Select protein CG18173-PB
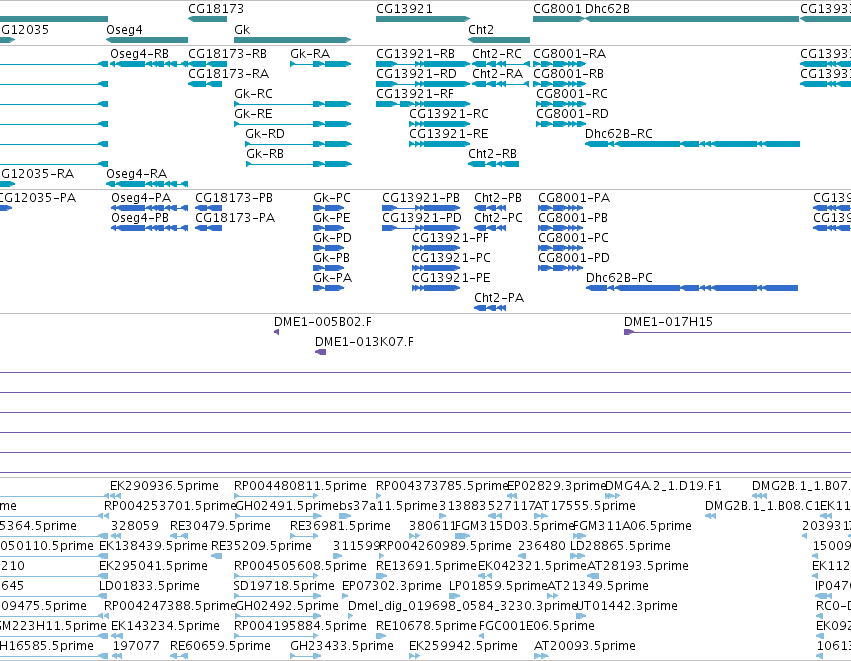The height and width of the screenshot is (661, 851). pyautogui.click(x=234, y=198)
